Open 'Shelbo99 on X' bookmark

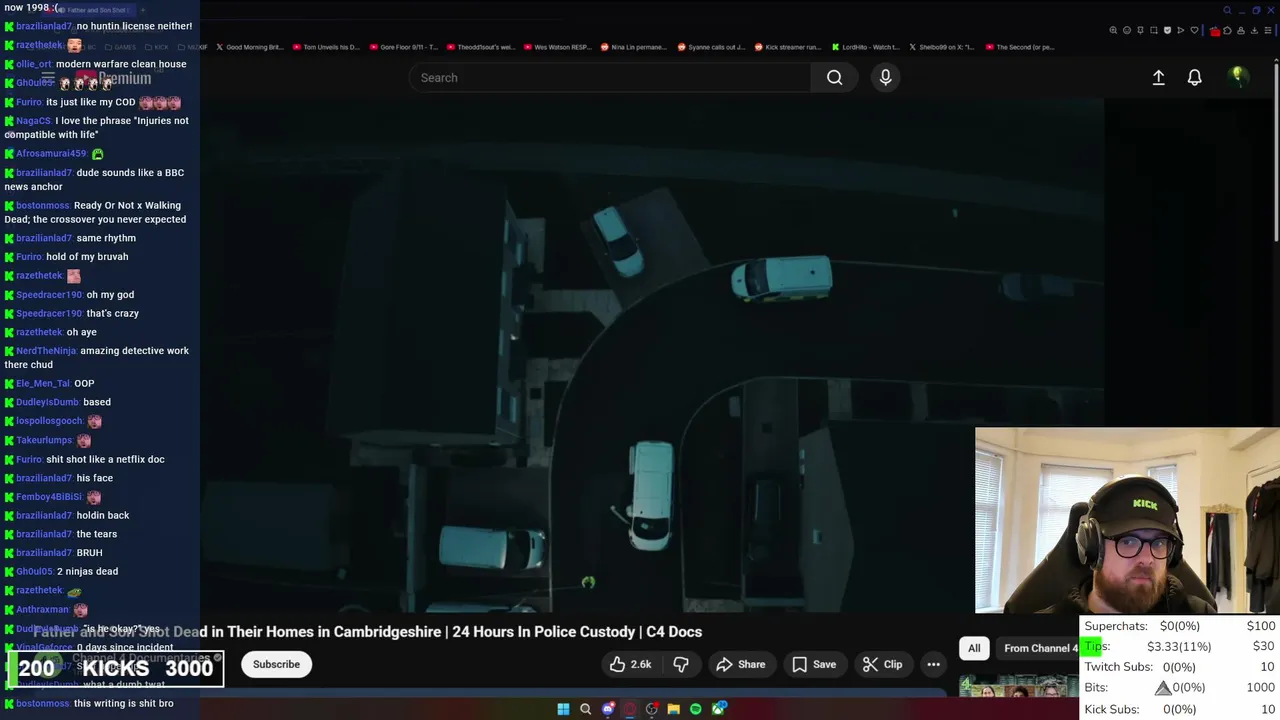click(942, 47)
